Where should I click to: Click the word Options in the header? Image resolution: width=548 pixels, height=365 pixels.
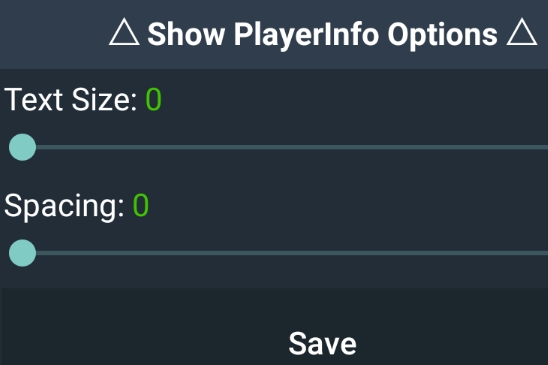pos(442,35)
